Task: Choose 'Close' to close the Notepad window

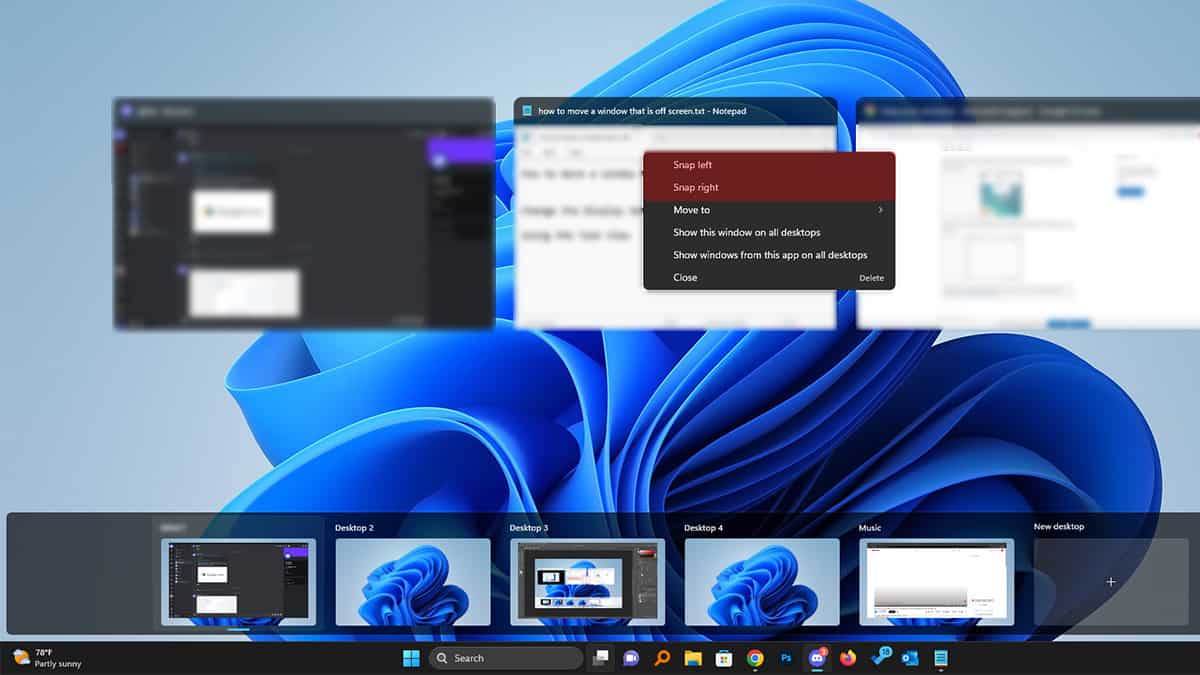Action: tap(684, 277)
